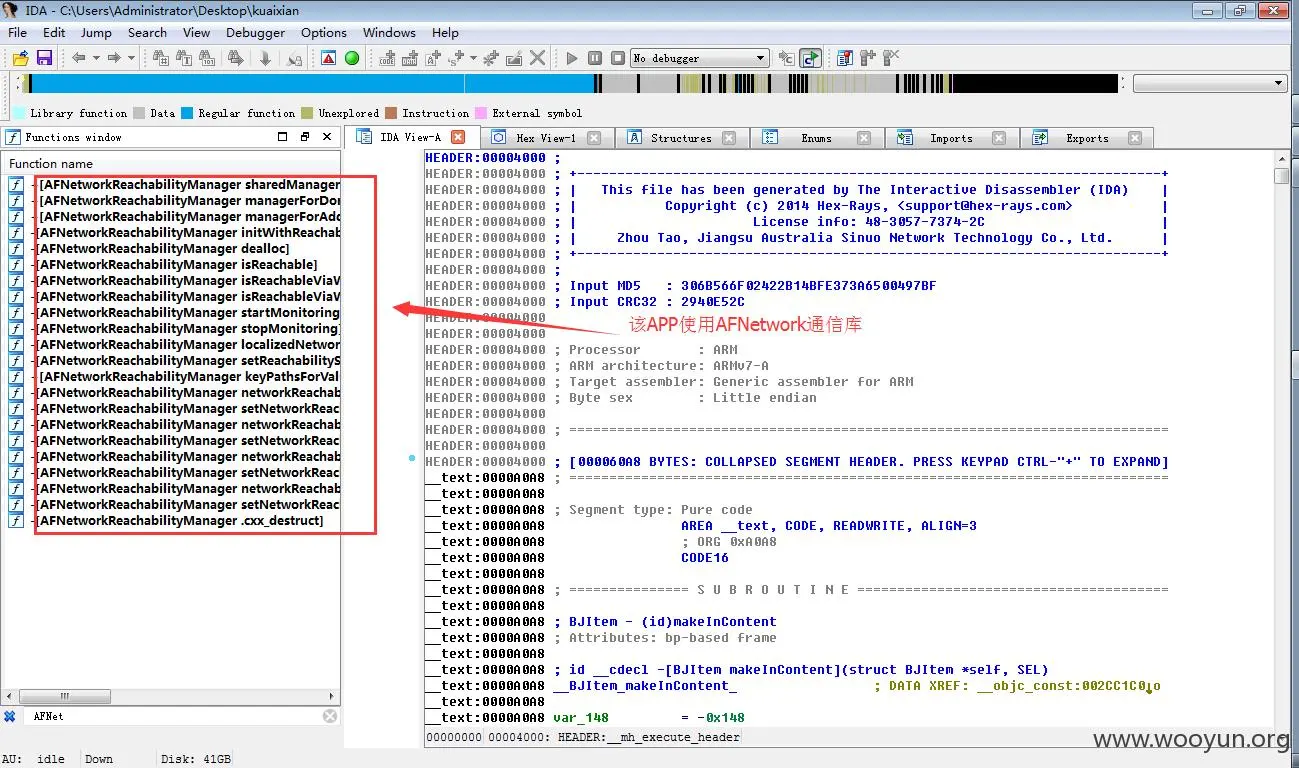Click the red warning triangle toolbar icon
Screen dimensions: 1299x768
328,58
